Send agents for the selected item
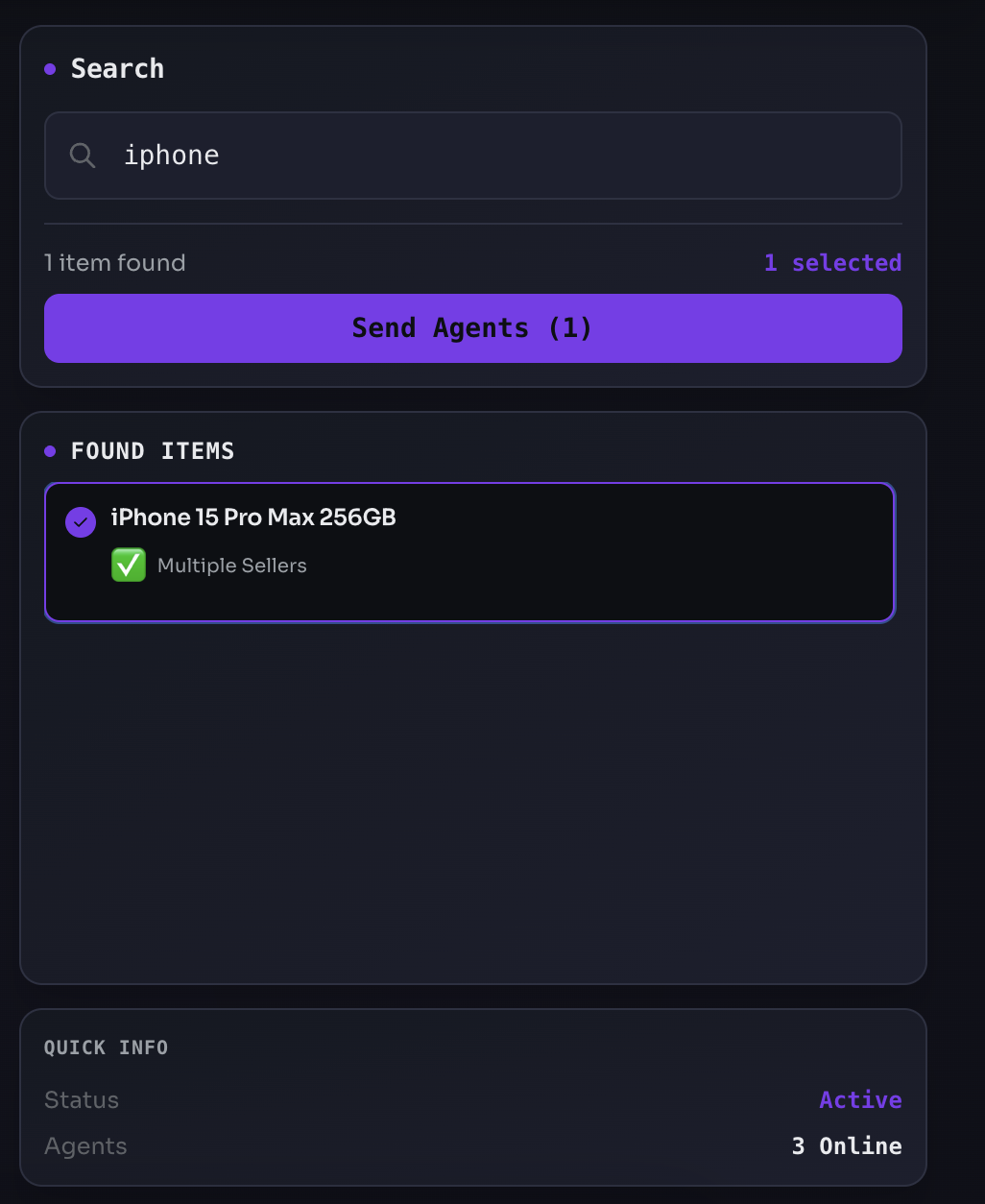 (x=472, y=328)
